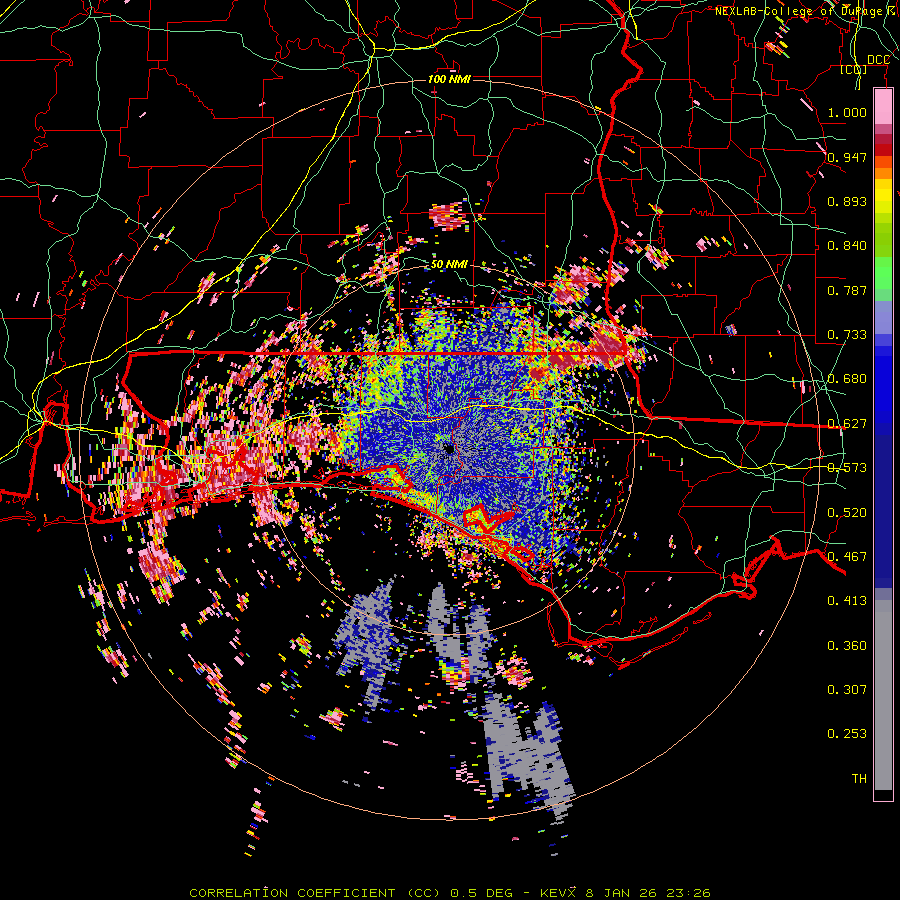
Task: Click the 0.413 legend value
Action: [x=847, y=601]
